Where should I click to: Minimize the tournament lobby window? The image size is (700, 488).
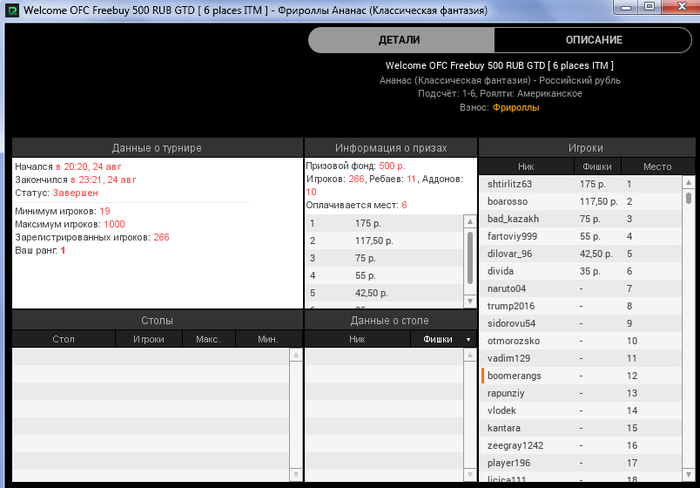626,7
